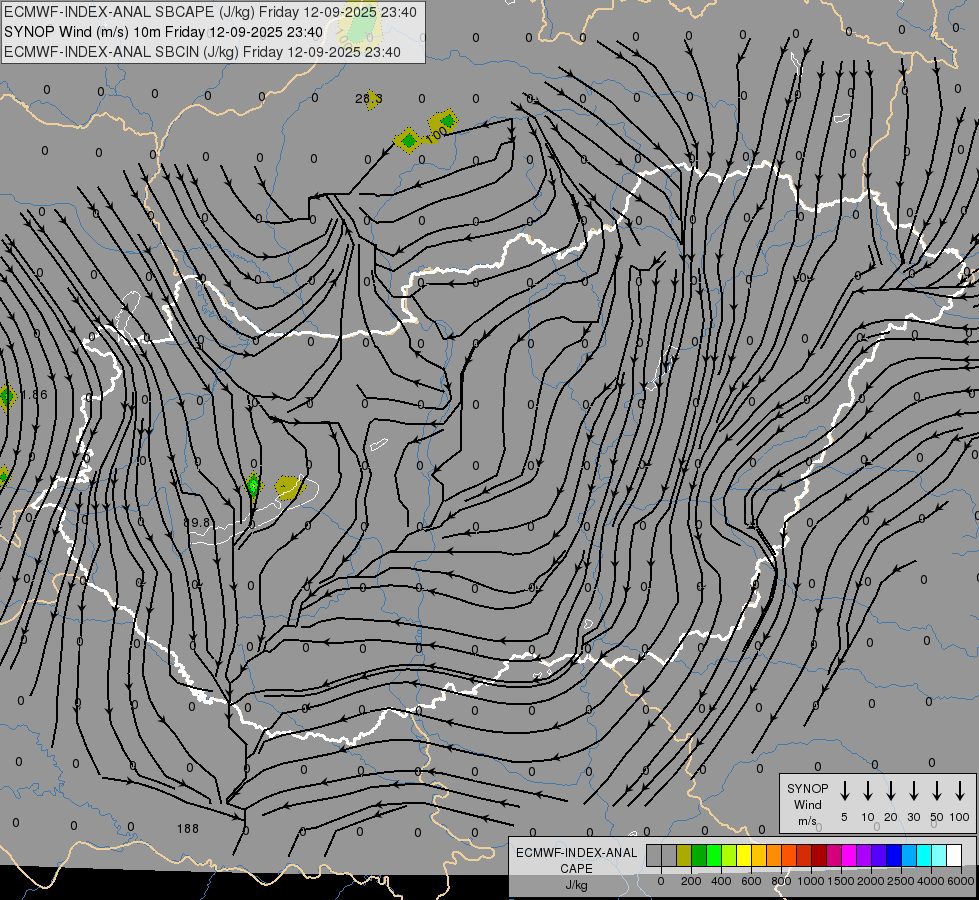979x900 pixels.
Task: Pick the purple swatch after 2000 tick
Action: (879, 855)
